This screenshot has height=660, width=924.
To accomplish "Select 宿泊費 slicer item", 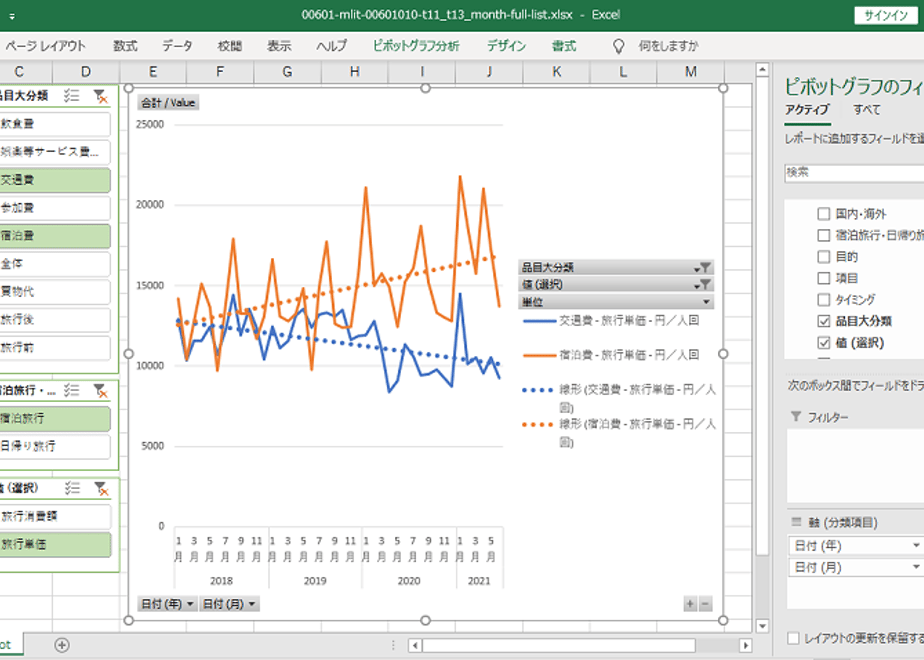I will (x=54, y=236).
